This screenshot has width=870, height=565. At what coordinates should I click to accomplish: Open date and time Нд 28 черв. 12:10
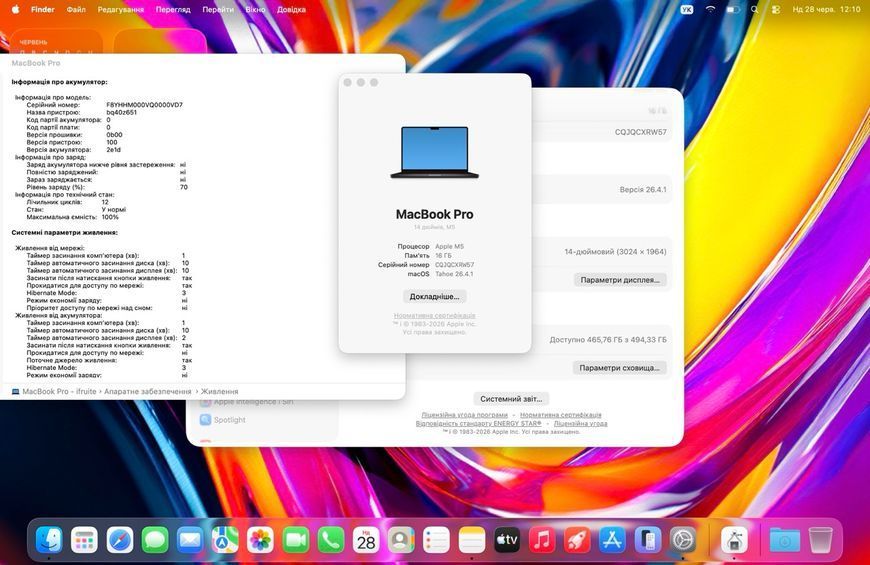tap(826, 9)
